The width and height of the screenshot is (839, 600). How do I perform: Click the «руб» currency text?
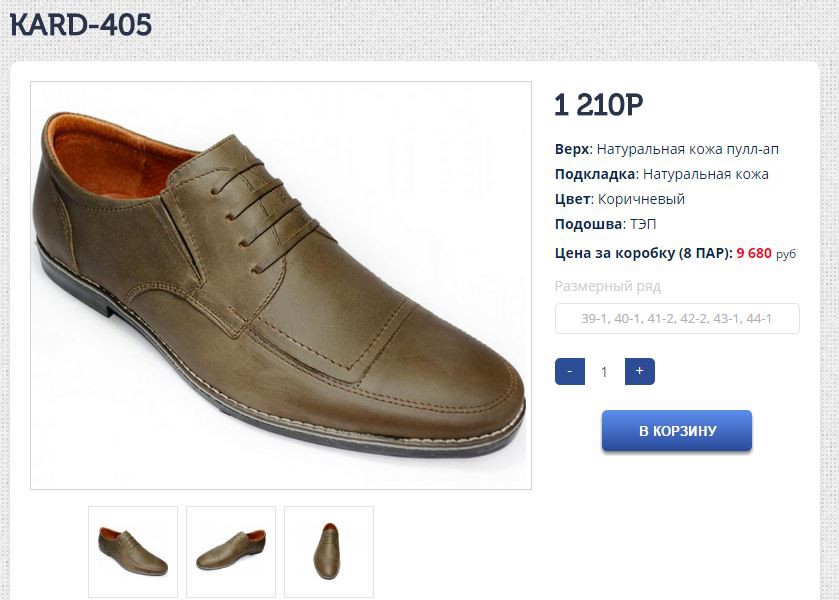(786, 254)
